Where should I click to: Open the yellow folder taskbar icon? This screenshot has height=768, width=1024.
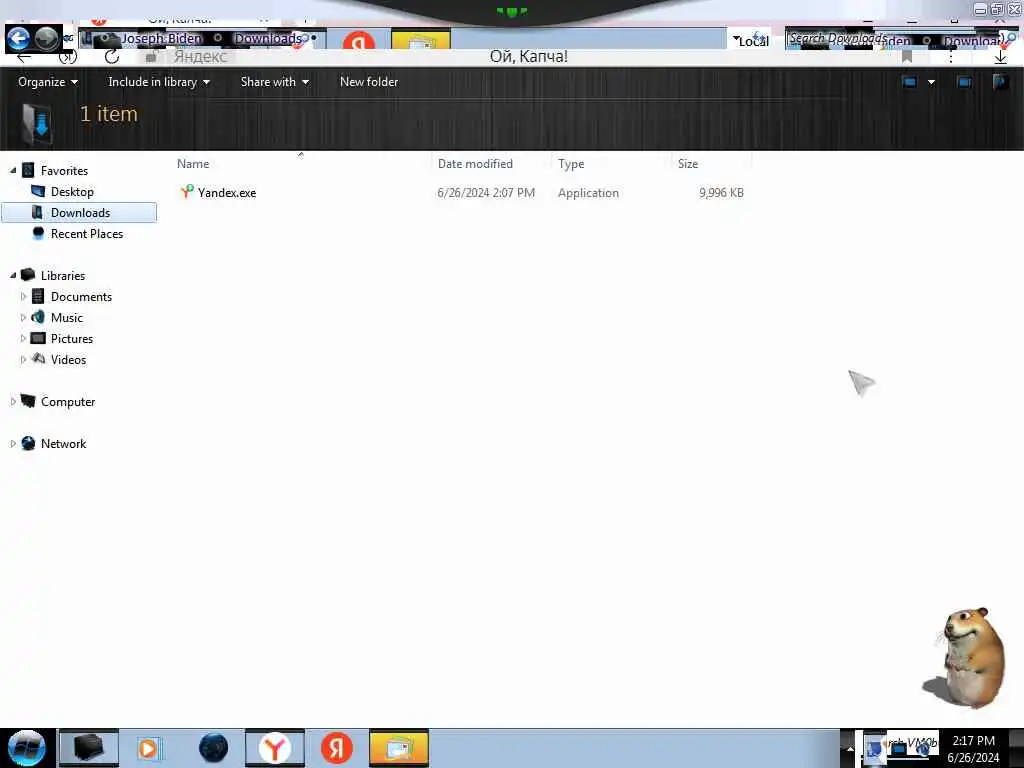pyautogui.click(x=399, y=748)
